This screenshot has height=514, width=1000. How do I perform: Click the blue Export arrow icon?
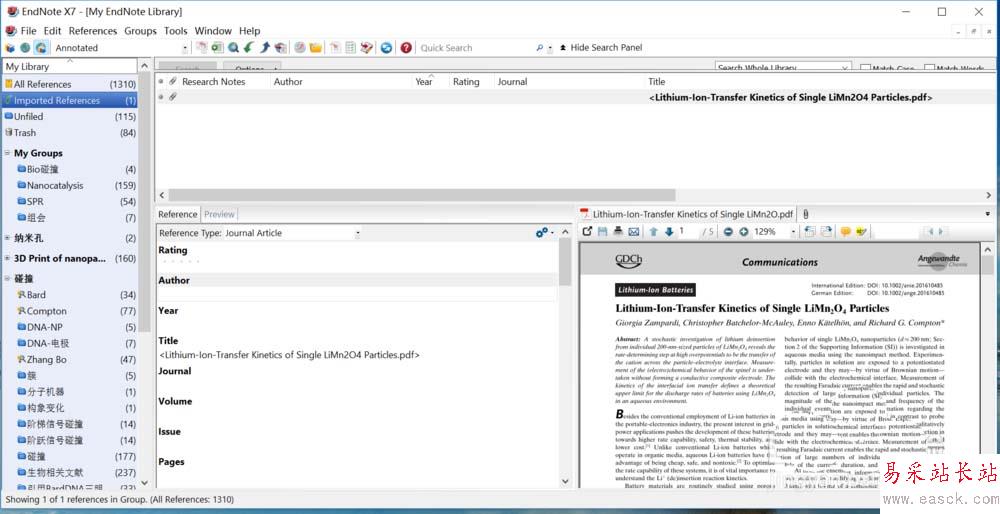[x=265, y=48]
